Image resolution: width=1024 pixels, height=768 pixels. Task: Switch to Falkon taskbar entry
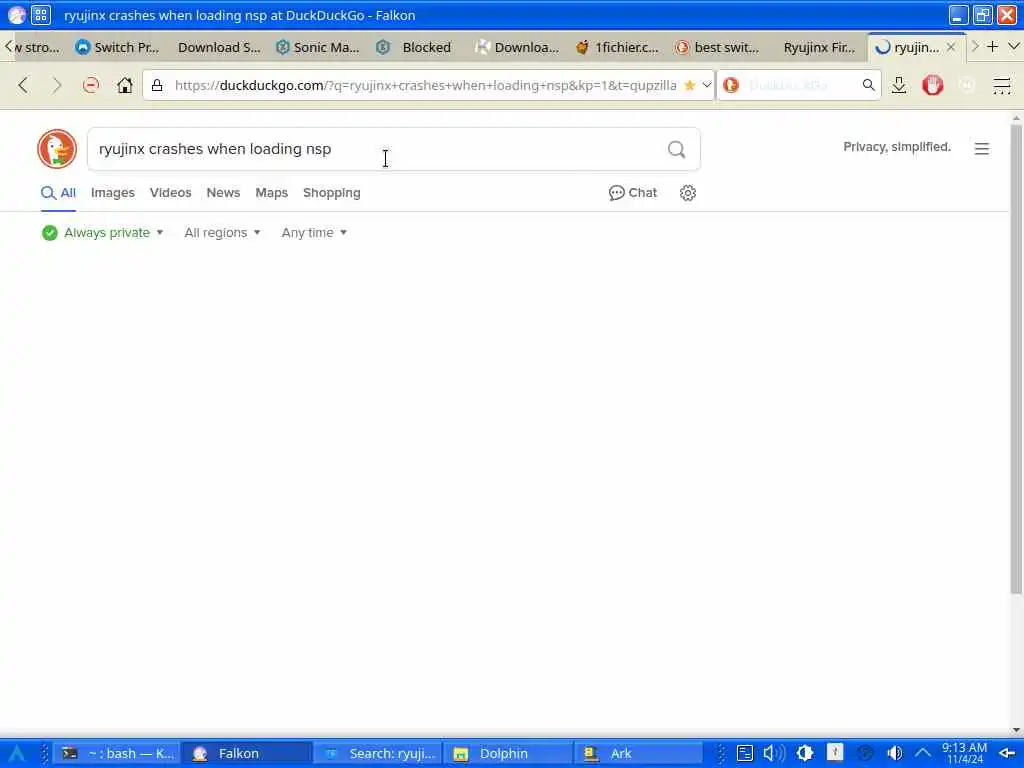point(246,754)
